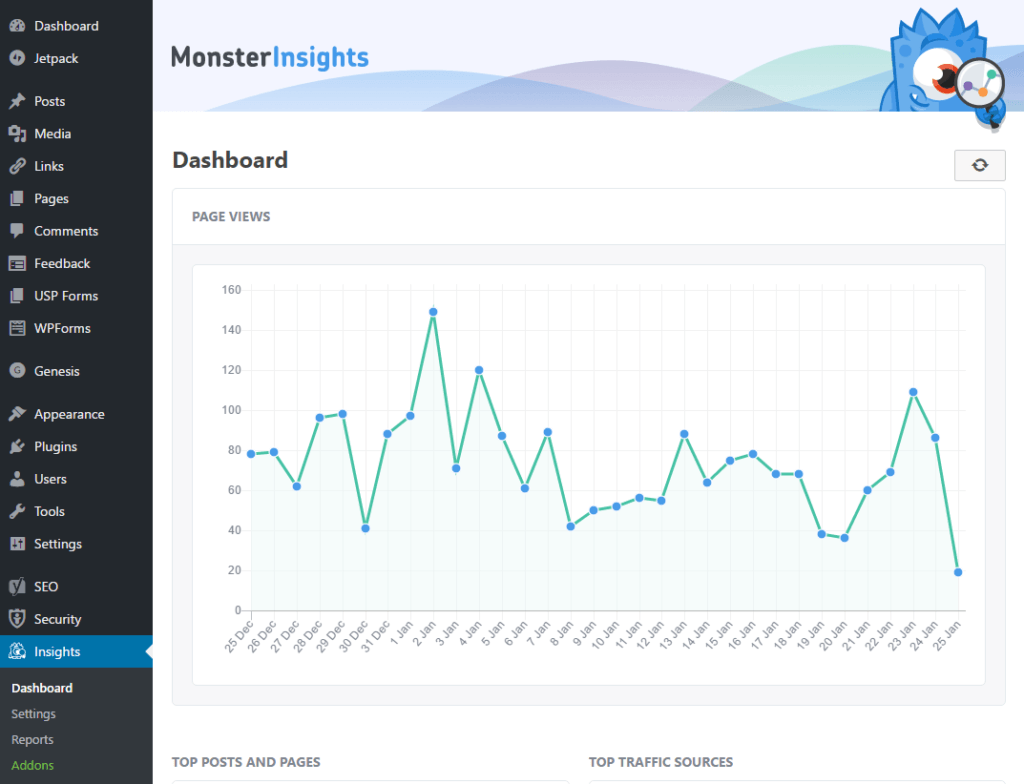Open the Insights Reports submenu link

(x=33, y=740)
